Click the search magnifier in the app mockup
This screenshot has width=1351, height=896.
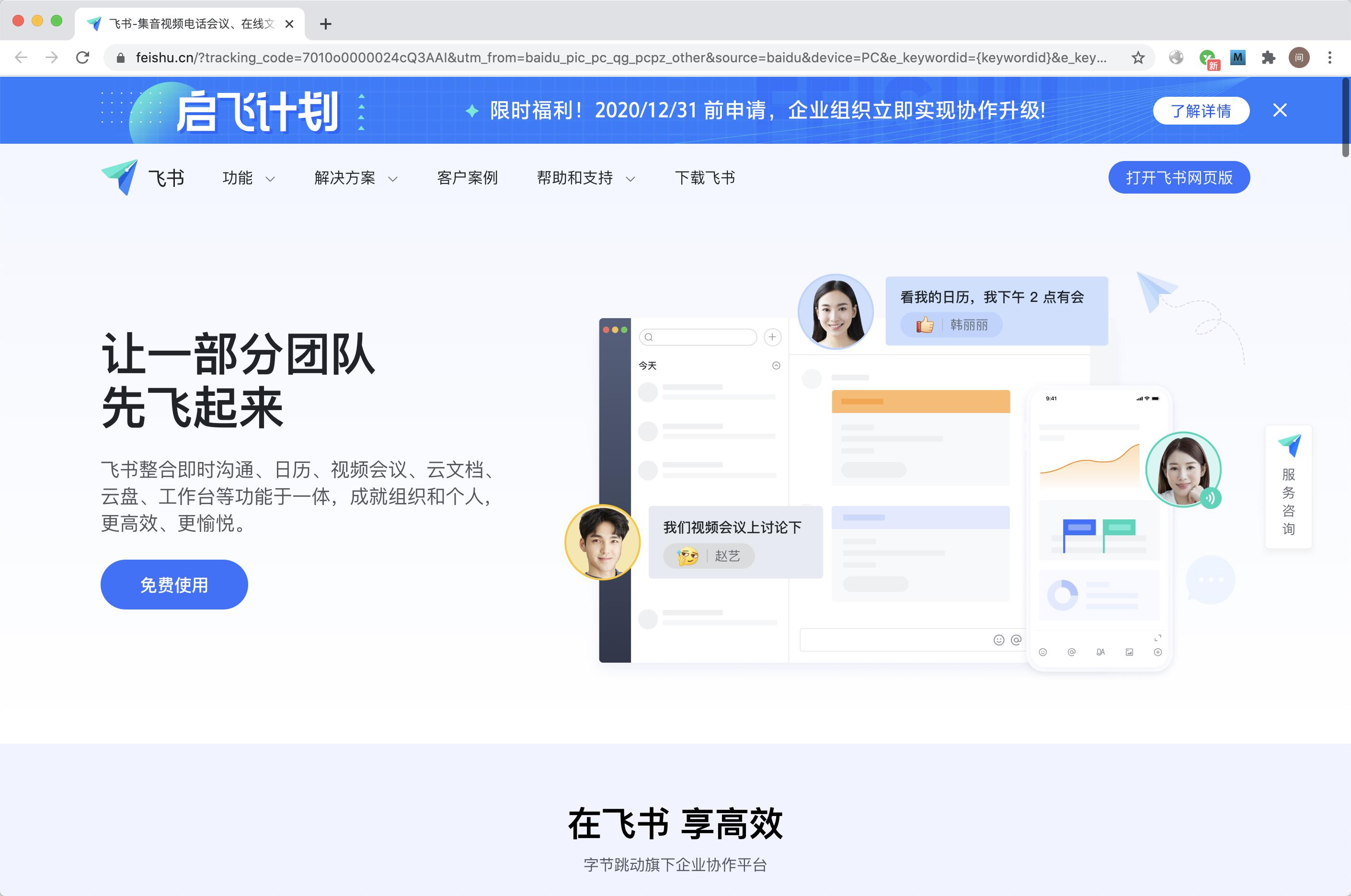click(x=650, y=337)
